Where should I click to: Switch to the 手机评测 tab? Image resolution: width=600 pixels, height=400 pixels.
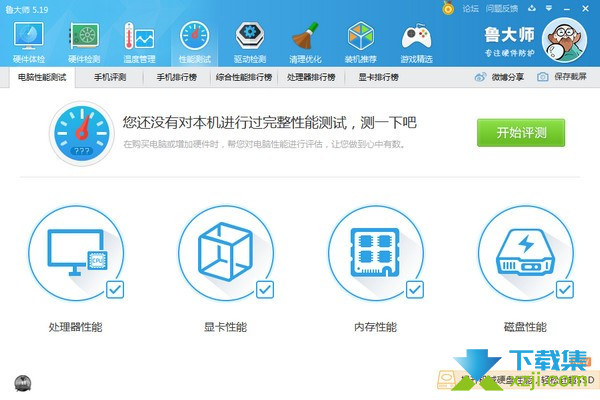pos(110,77)
